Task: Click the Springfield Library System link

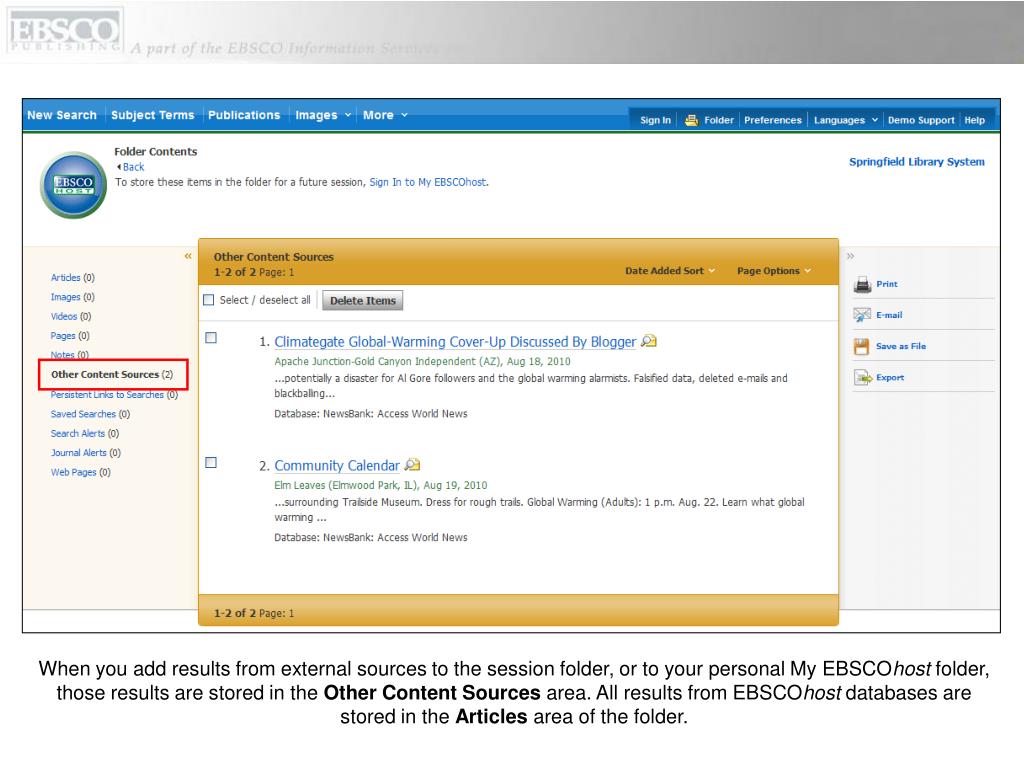Action: coord(916,161)
